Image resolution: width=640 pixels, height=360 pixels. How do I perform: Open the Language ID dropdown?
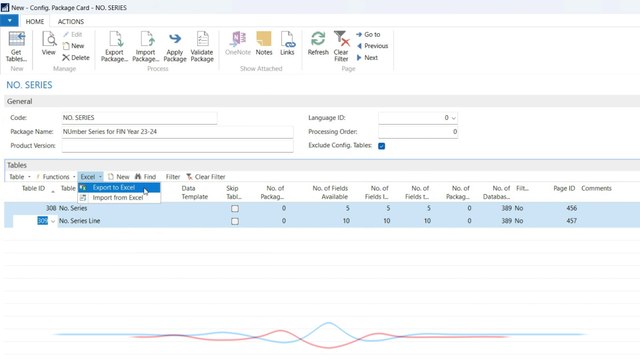click(453, 118)
